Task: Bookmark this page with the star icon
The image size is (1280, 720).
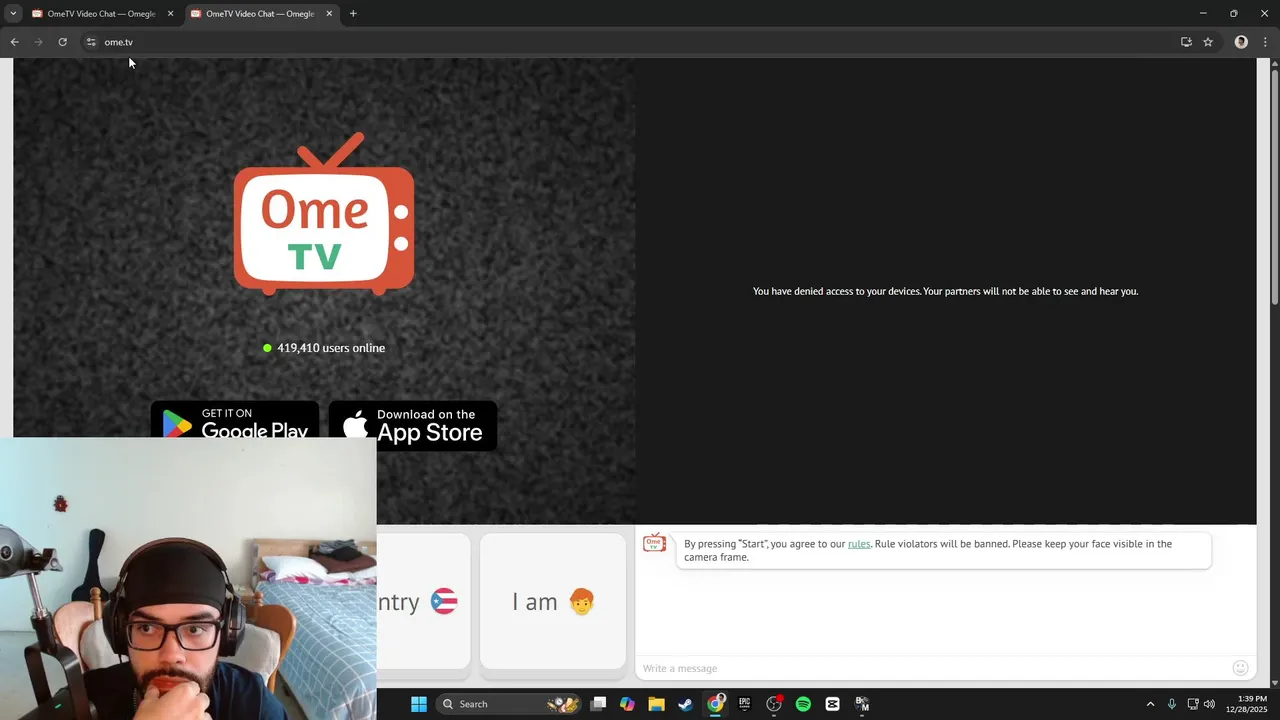Action: [1208, 42]
